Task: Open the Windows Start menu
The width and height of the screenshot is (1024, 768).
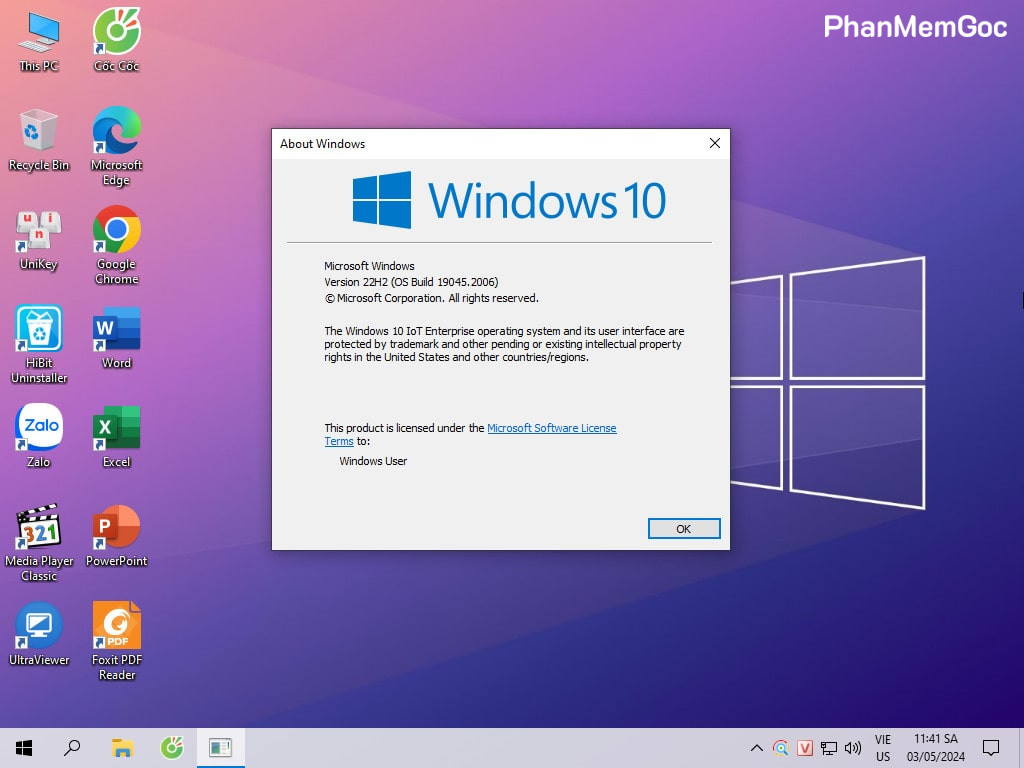Action: 23,747
